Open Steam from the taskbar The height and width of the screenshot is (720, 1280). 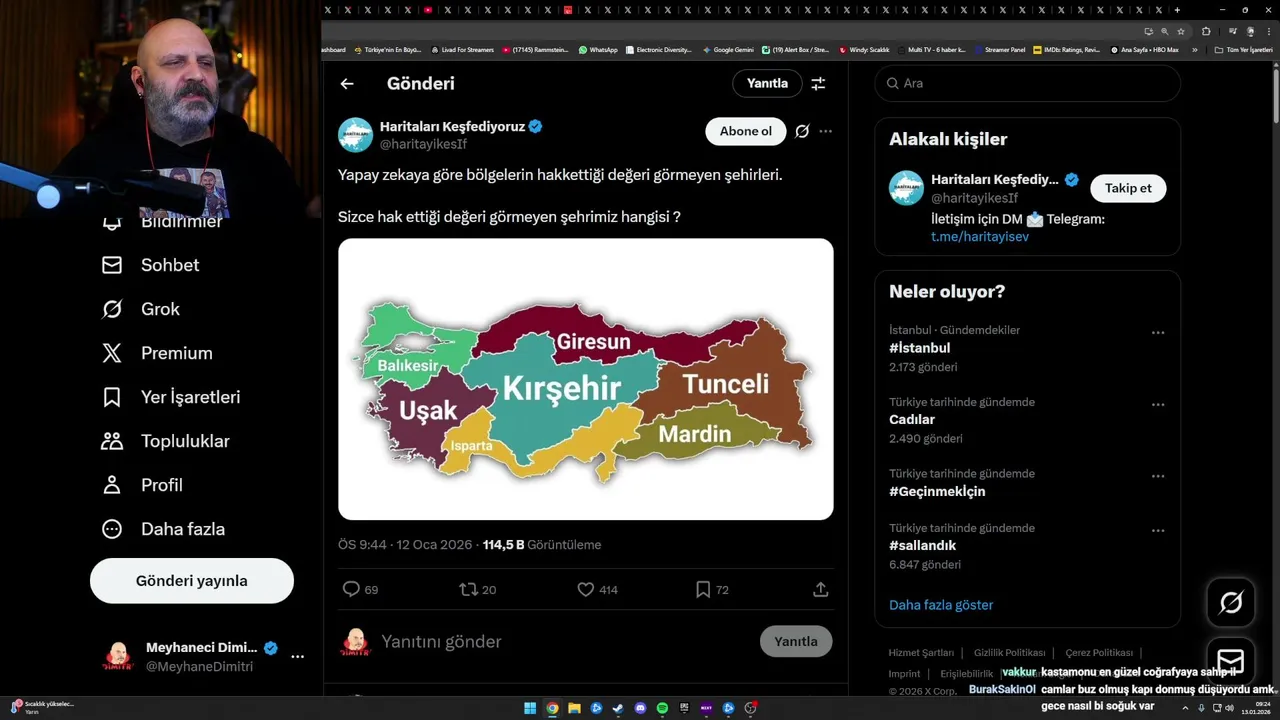[618, 708]
